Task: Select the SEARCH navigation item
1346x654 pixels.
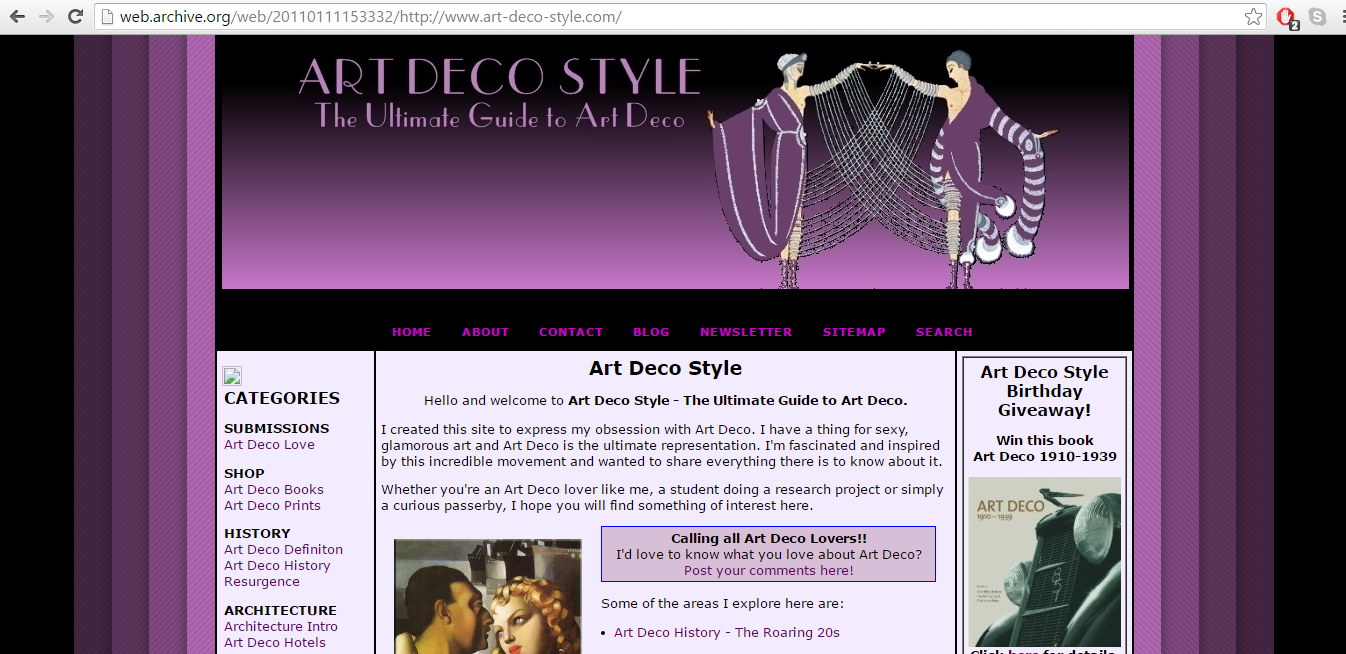Action: [x=944, y=332]
